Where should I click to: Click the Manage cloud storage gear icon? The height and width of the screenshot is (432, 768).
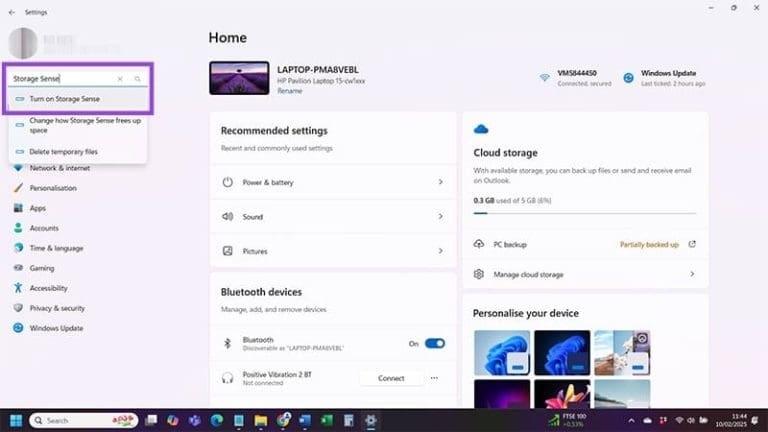pyautogui.click(x=479, y=274)
